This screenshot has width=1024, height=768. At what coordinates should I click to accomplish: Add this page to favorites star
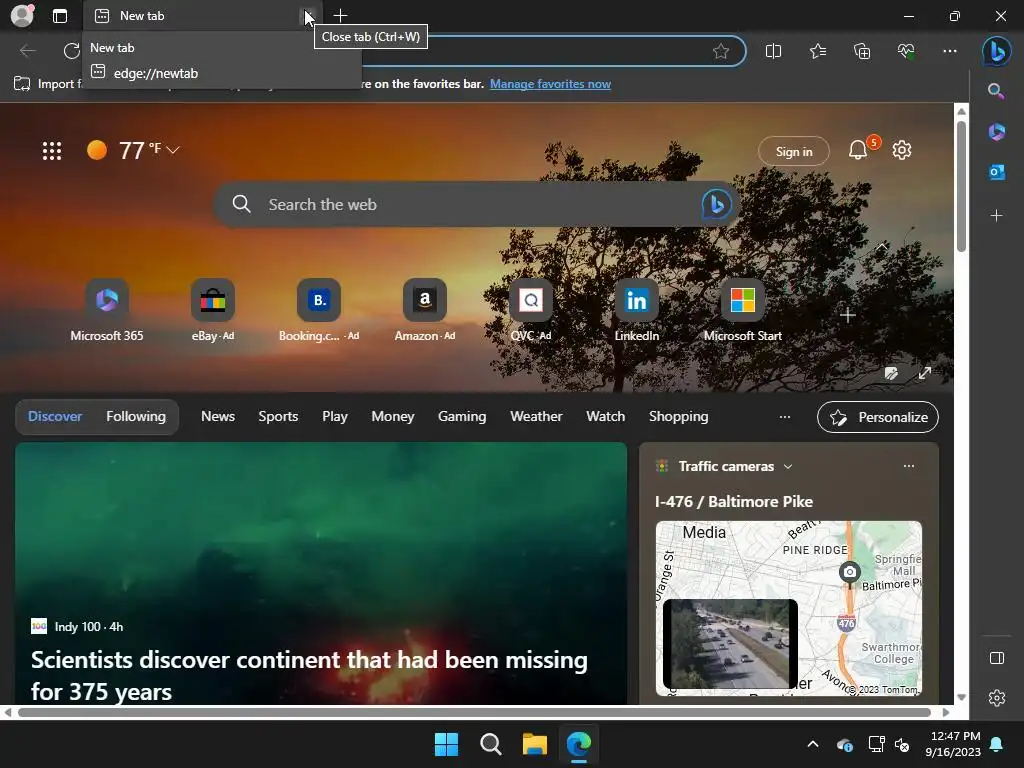point(721,51)
